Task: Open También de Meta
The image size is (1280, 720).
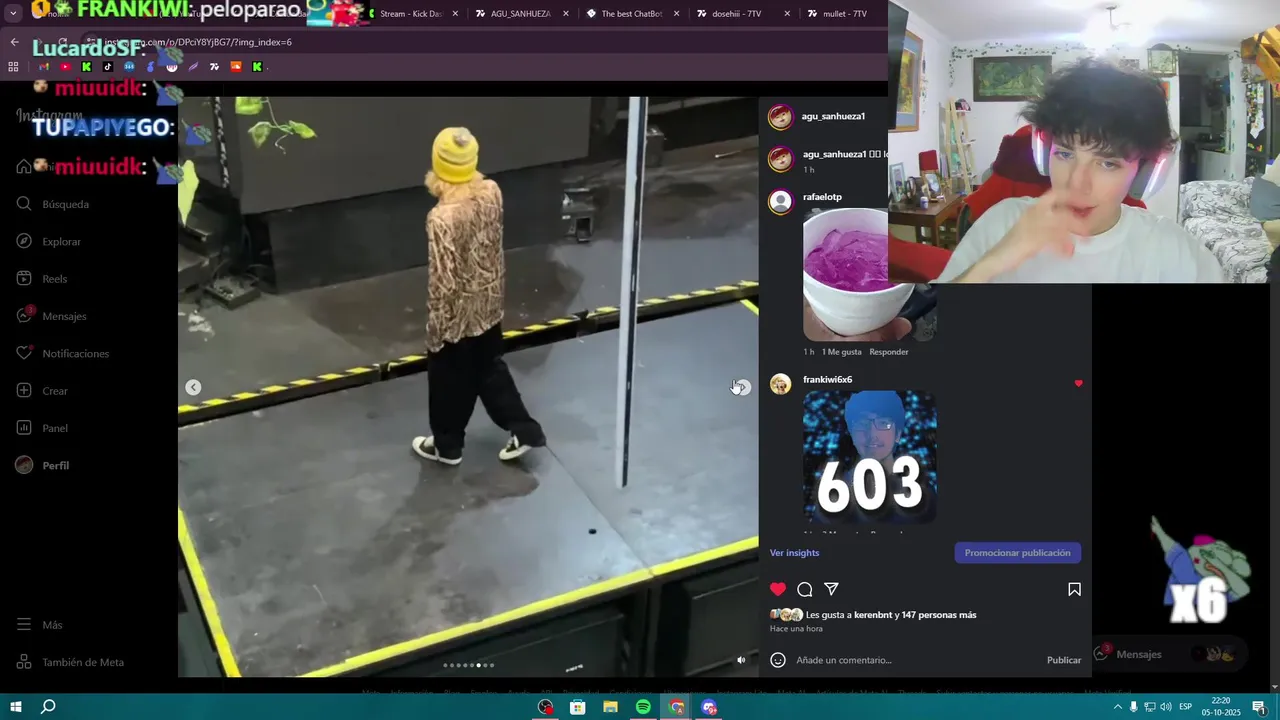Action: (x=70, y=662)
